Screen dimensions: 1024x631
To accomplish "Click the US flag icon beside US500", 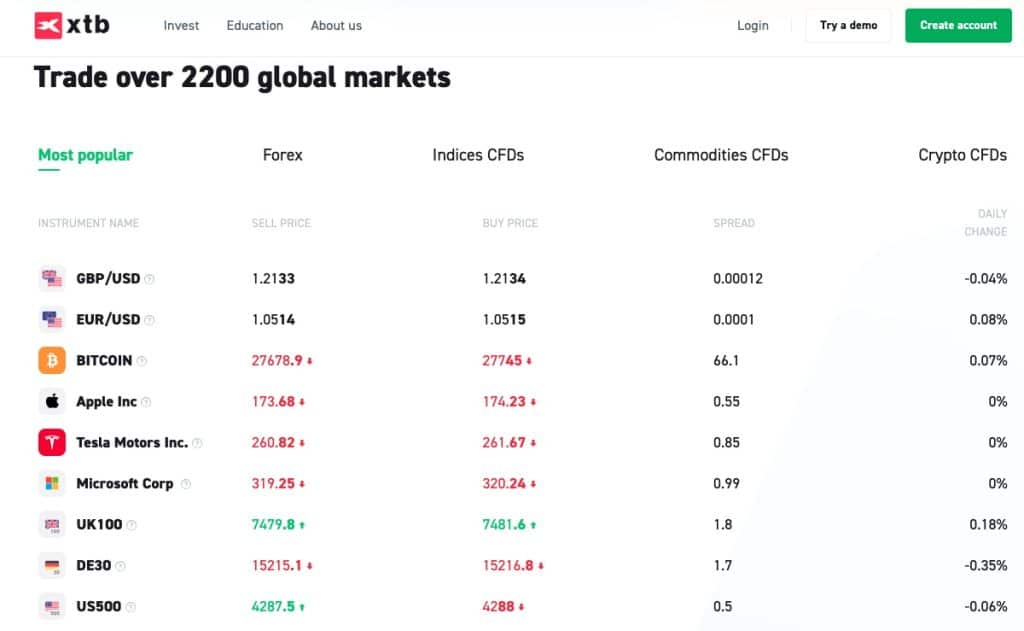I will [x=52, y=606].
